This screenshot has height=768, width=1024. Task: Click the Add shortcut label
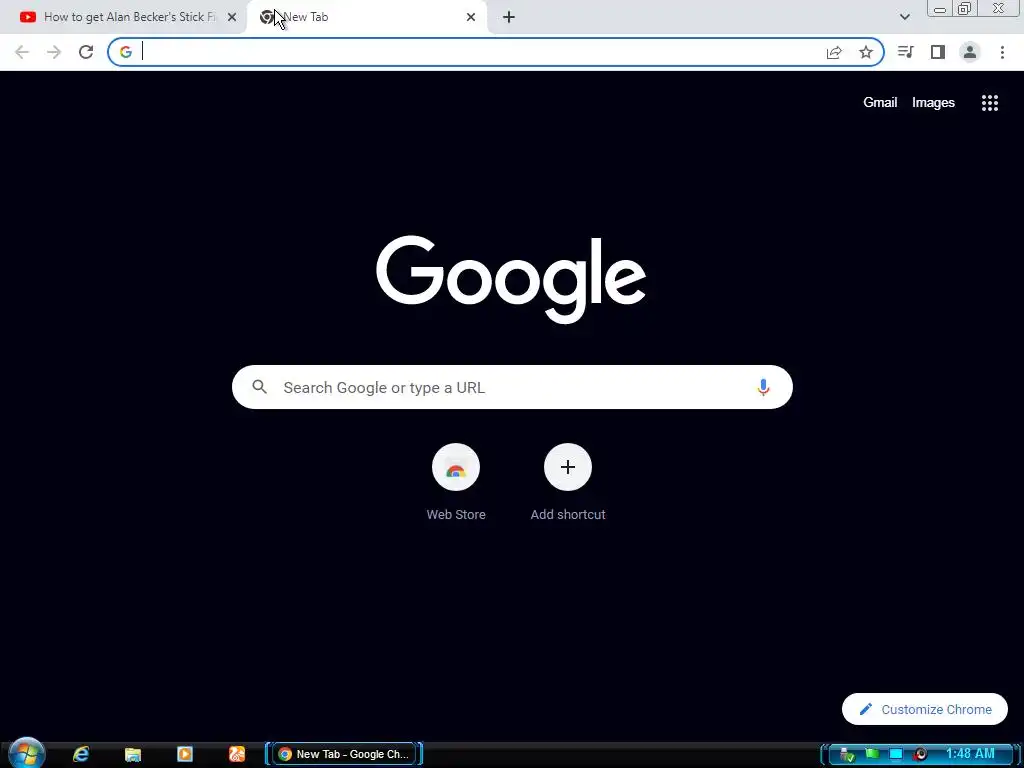[x=568, y=515]
